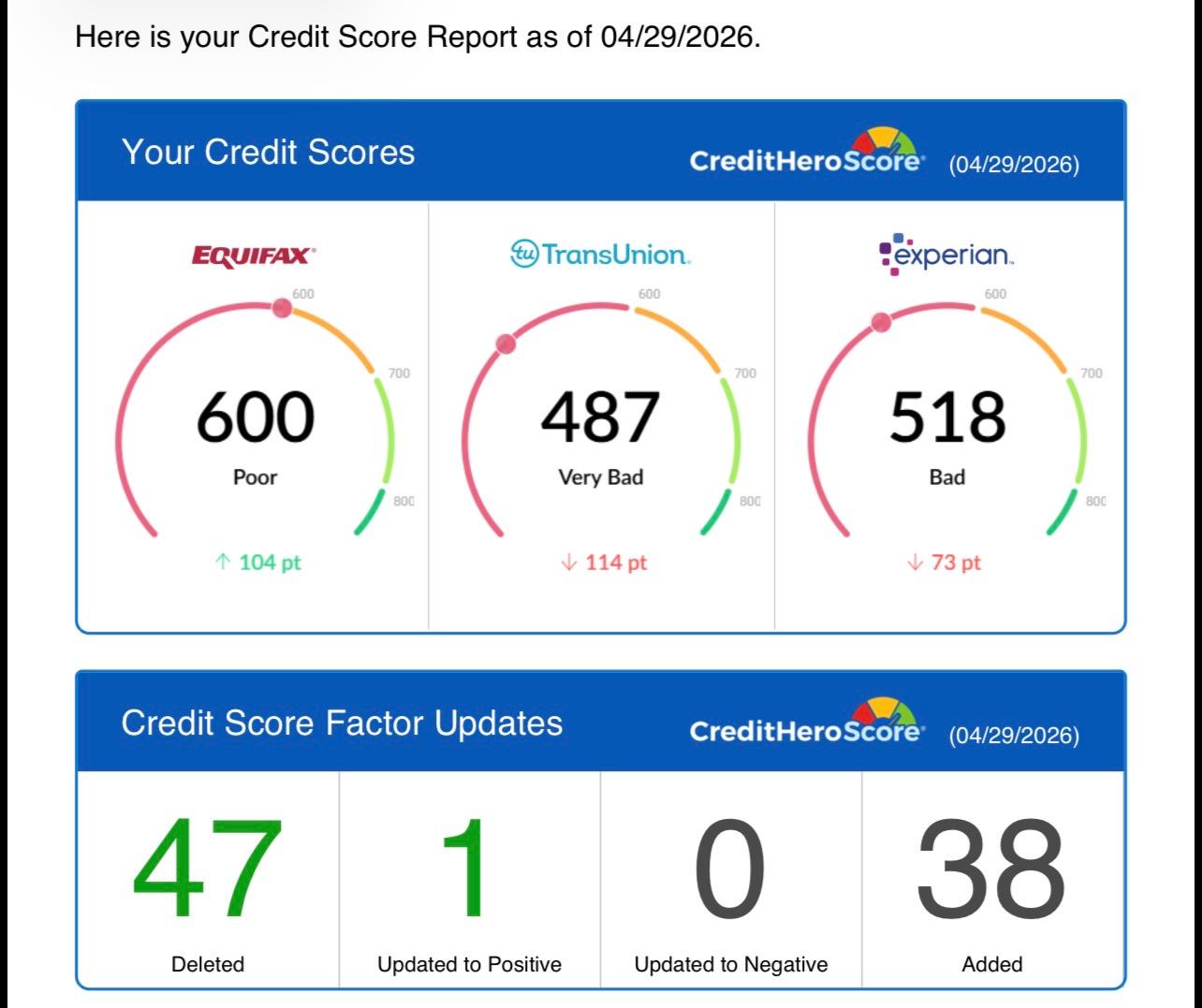The height and width of the screenshot is (1008, 1202).
Task: Click the Experian gauge marker dot
Action: (x=881, y=323)
